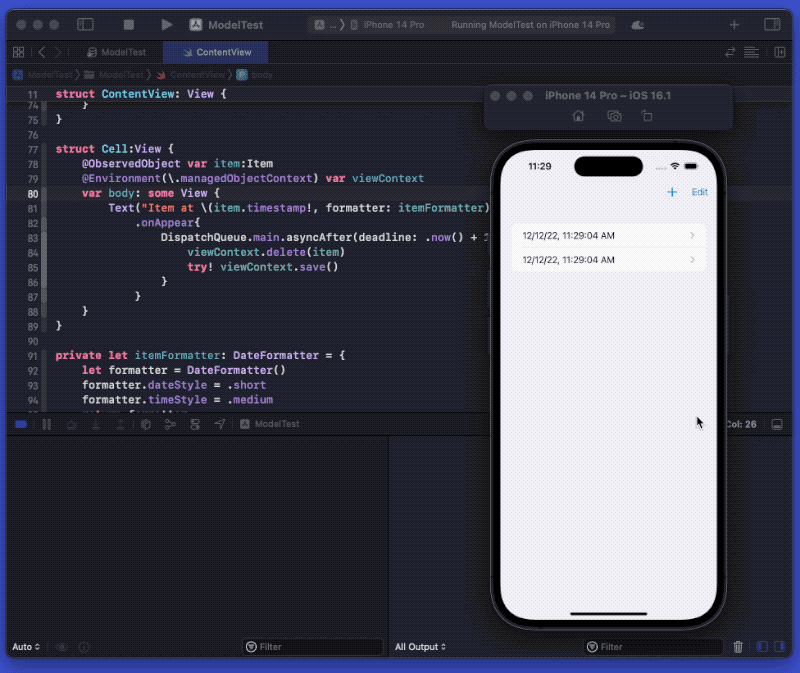
Task: Choose iPhone 14 Pro run destination
Action: [x=388, y=24]
